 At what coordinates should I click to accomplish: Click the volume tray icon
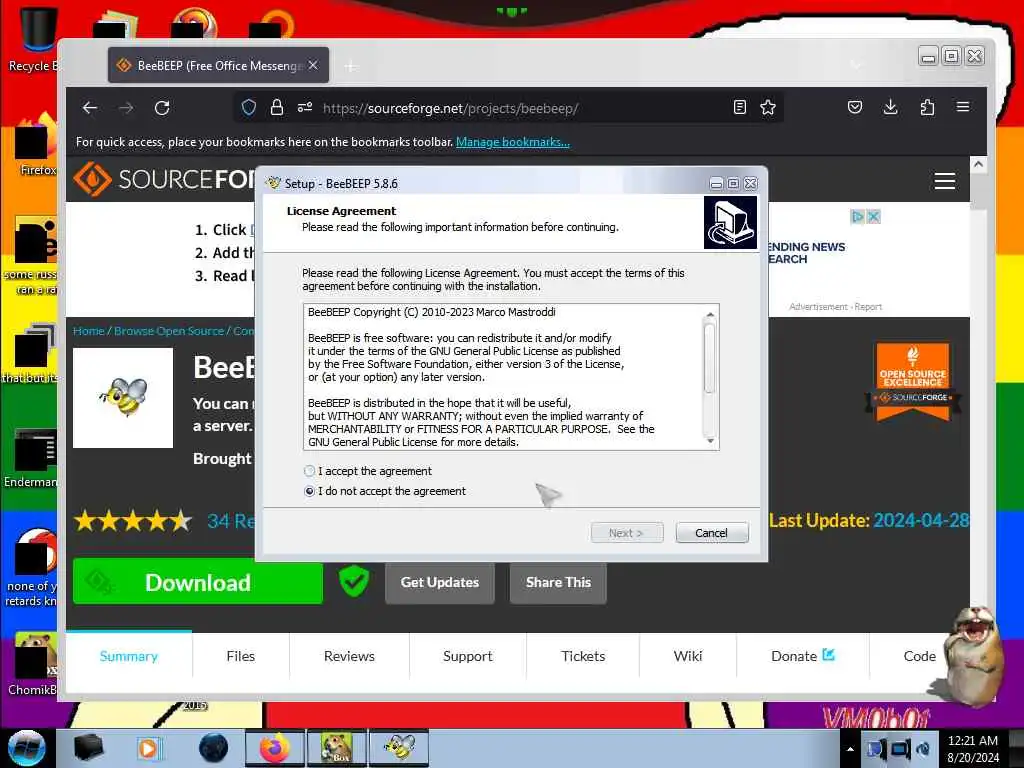click(x=923, y=748)
